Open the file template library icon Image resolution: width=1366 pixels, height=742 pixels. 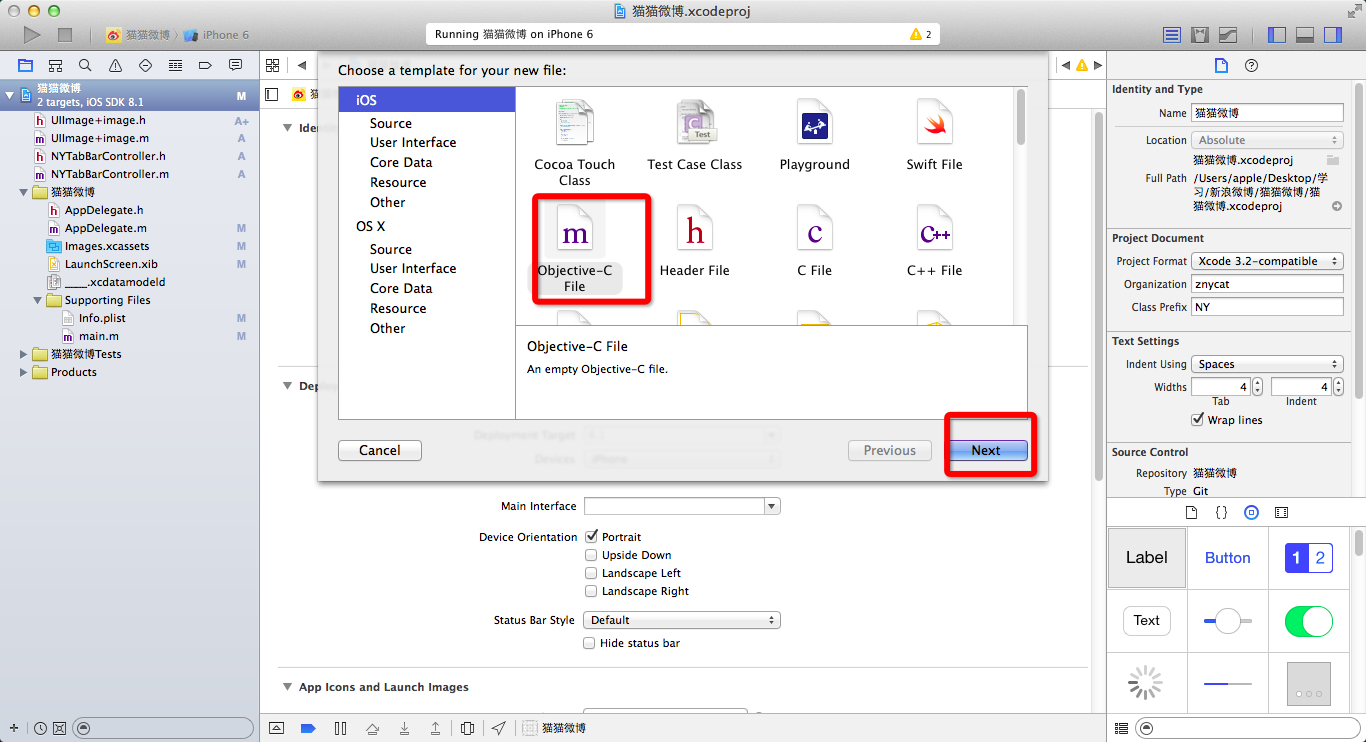point(1191,512)
